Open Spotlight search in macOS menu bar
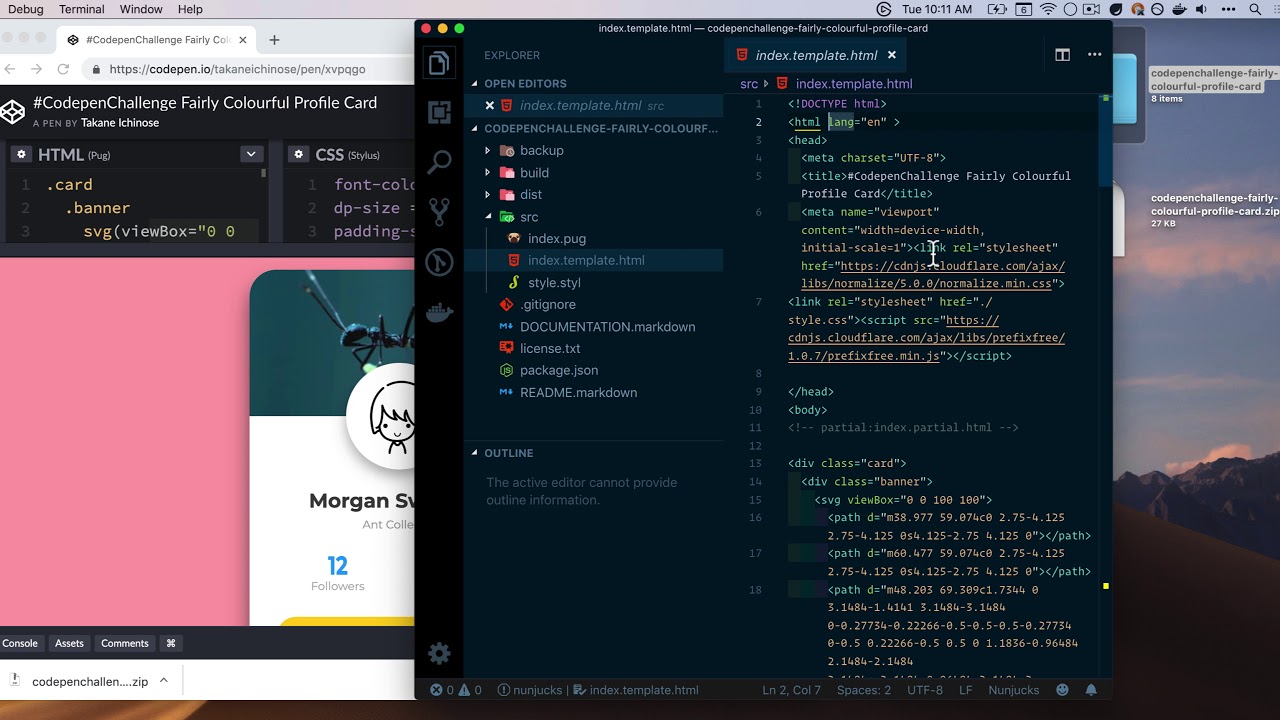Image resolution: width=1280 pixels, height=720 pixels. coord(1255,9)
